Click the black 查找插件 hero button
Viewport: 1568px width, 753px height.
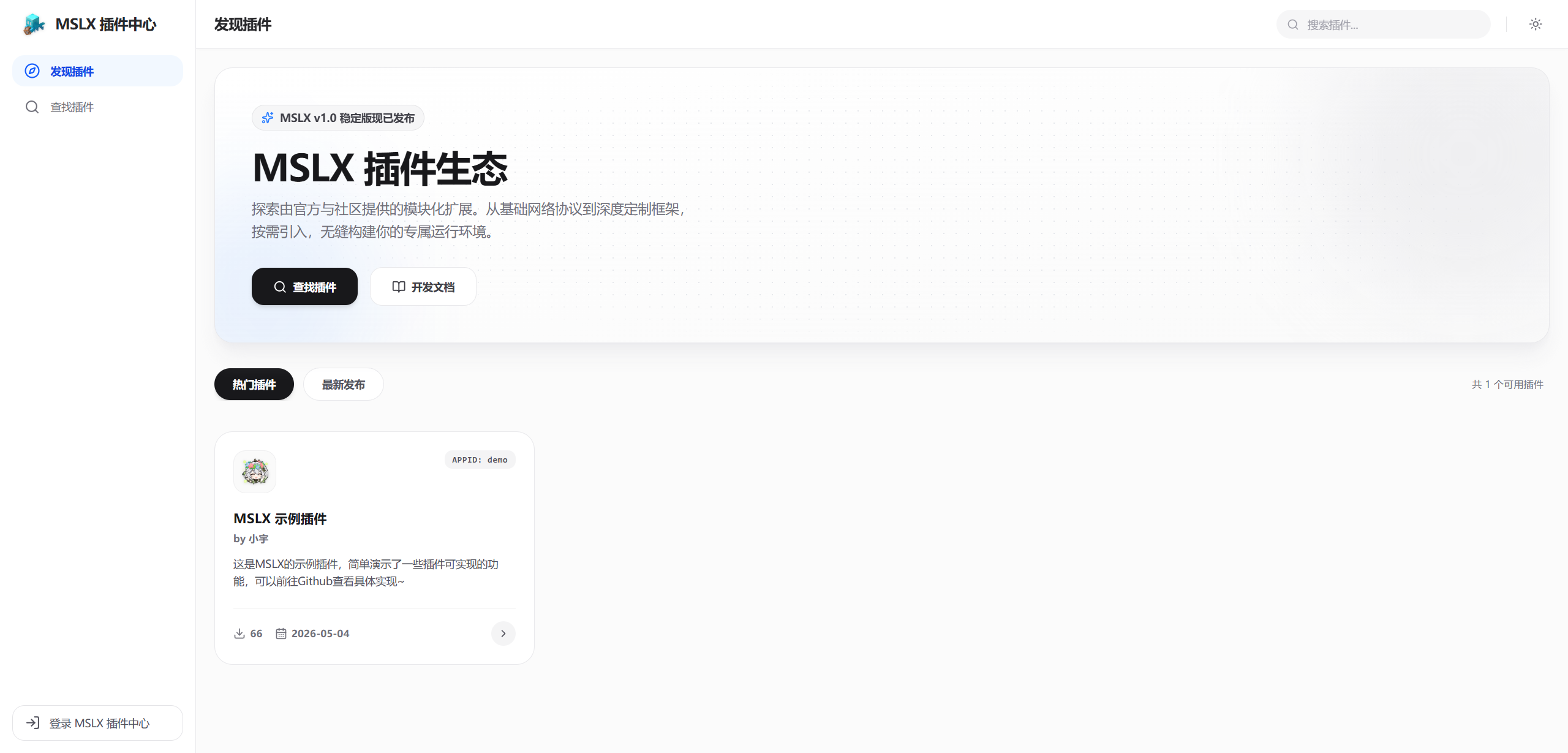tap(304, 287)
